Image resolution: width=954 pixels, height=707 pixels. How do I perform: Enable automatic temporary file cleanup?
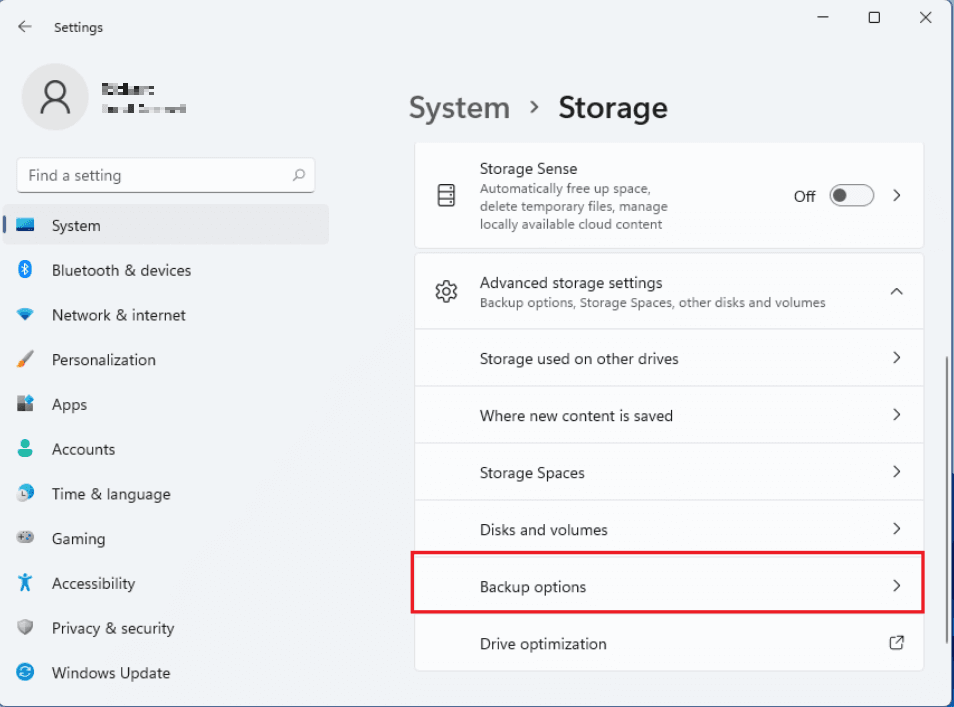(851, 196)
